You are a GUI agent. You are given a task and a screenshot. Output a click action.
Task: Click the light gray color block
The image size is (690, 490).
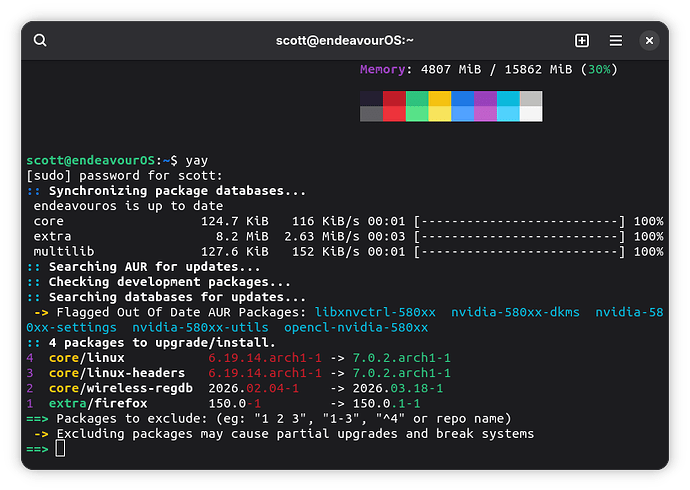click(531, 99)
